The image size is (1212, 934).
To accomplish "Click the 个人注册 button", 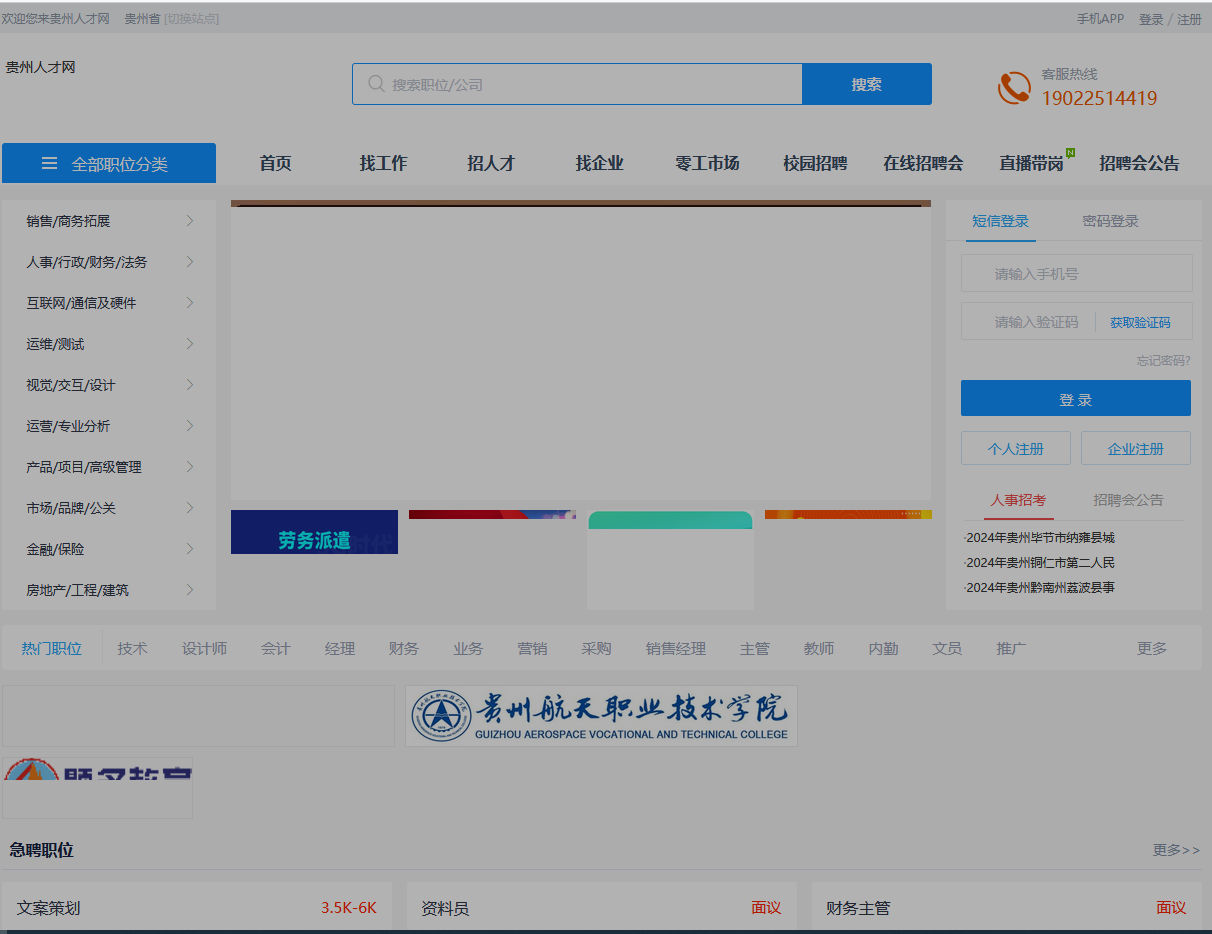I will click(x=1016, y=448).
